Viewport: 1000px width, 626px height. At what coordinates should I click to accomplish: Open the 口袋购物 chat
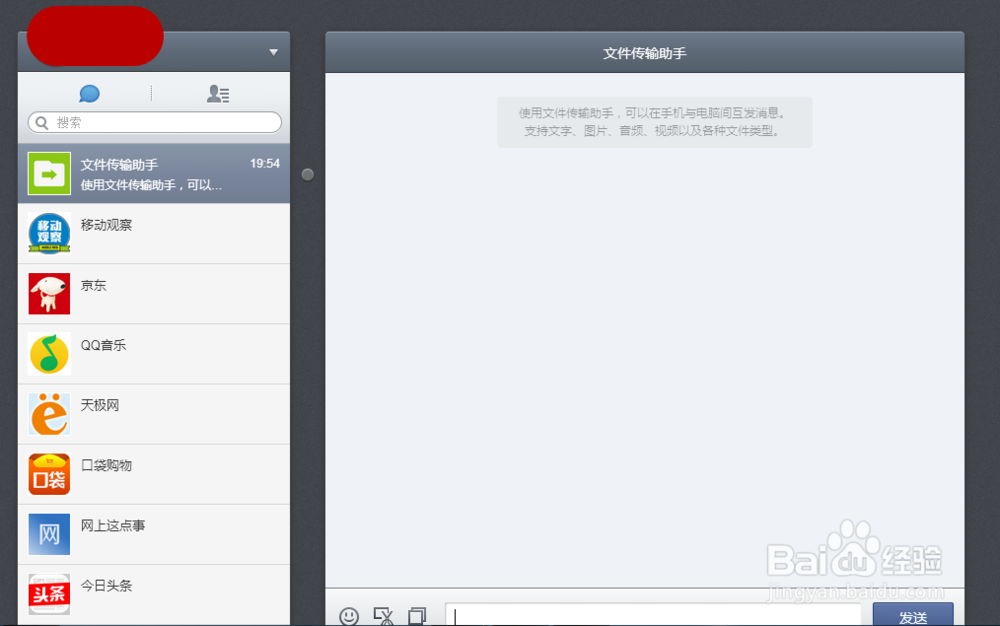tap(153, 473)
